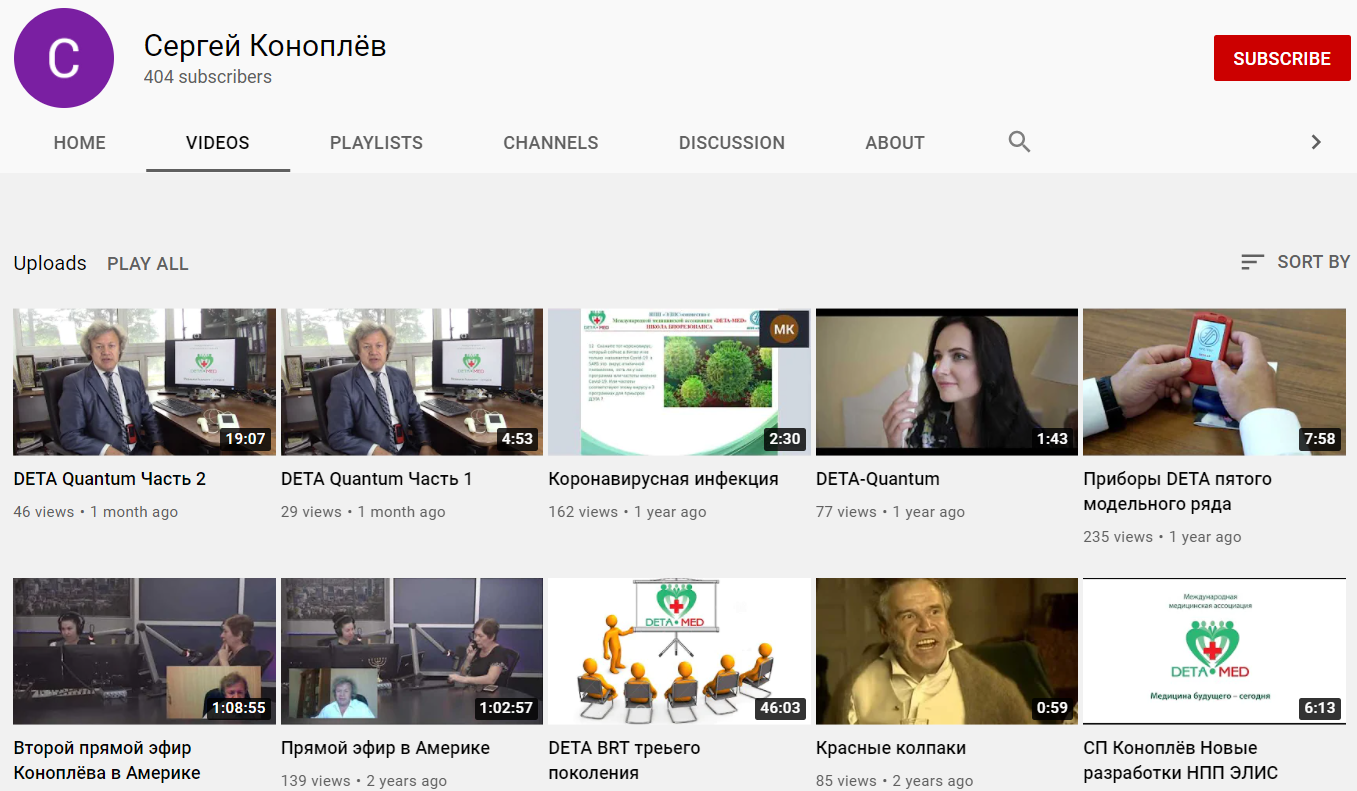Open DETA BRT 46:03 thumbnail

point(680,651)
